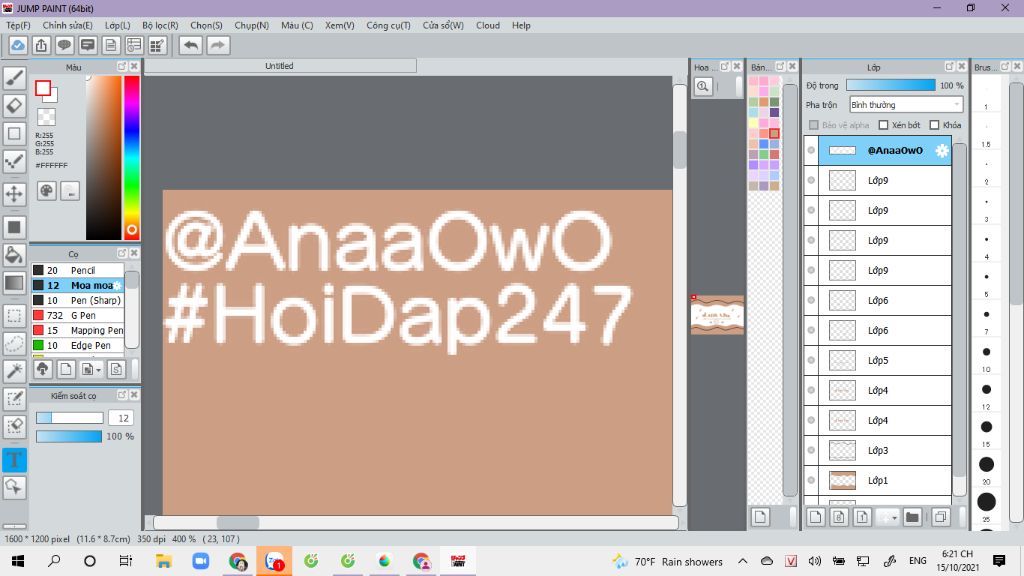Click the cloud save toolbar icon
This screenshot has height=576, width=1024.
coord(18,45)
